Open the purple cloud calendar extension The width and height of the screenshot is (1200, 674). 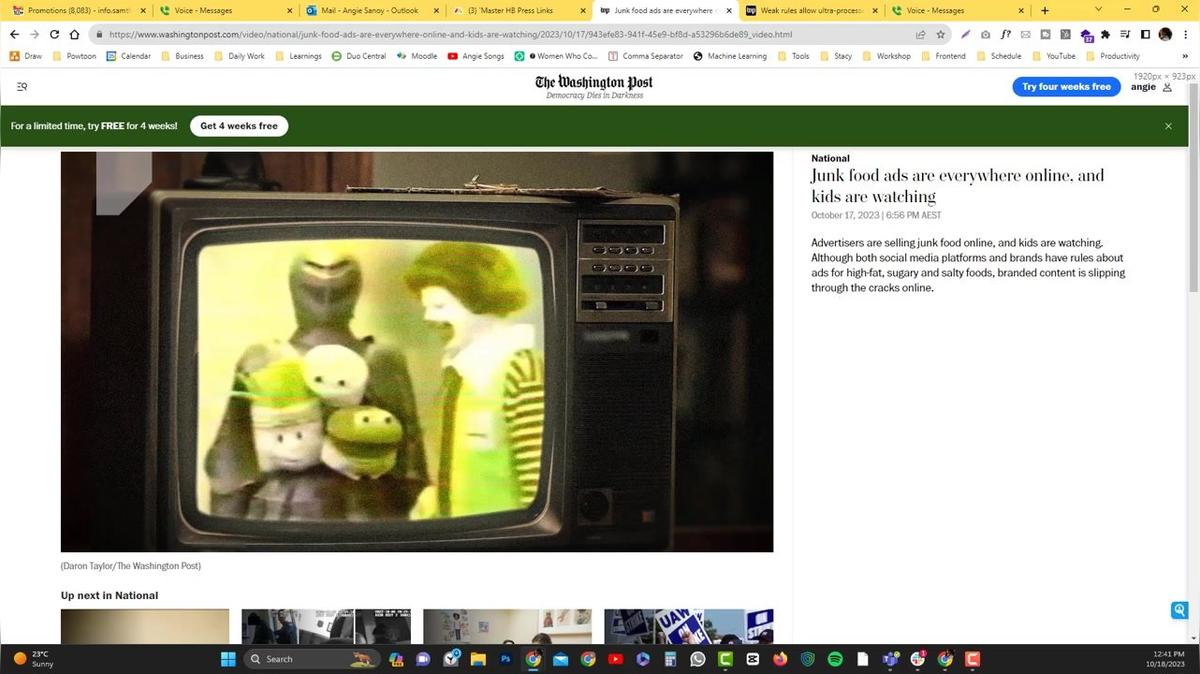pos(1086,35)
